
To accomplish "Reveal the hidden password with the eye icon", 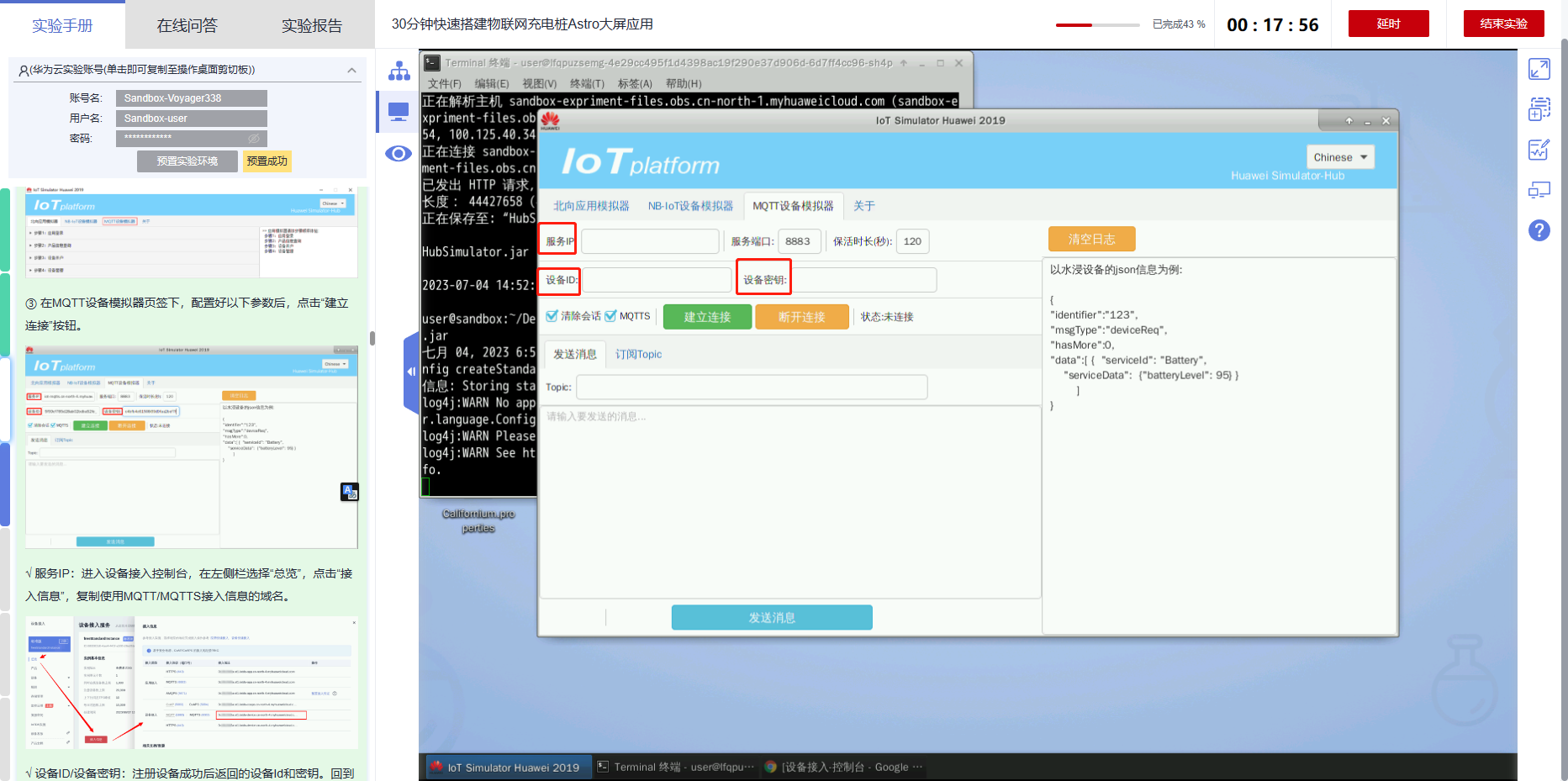I will coord(254,138).
